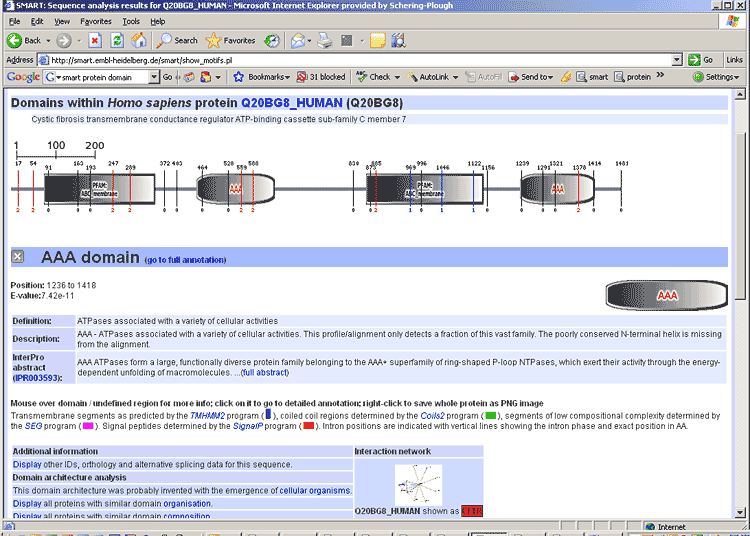Click vertical scrollbar down arrow
This screenshot has height=536, width=750.
pos(739,513)
